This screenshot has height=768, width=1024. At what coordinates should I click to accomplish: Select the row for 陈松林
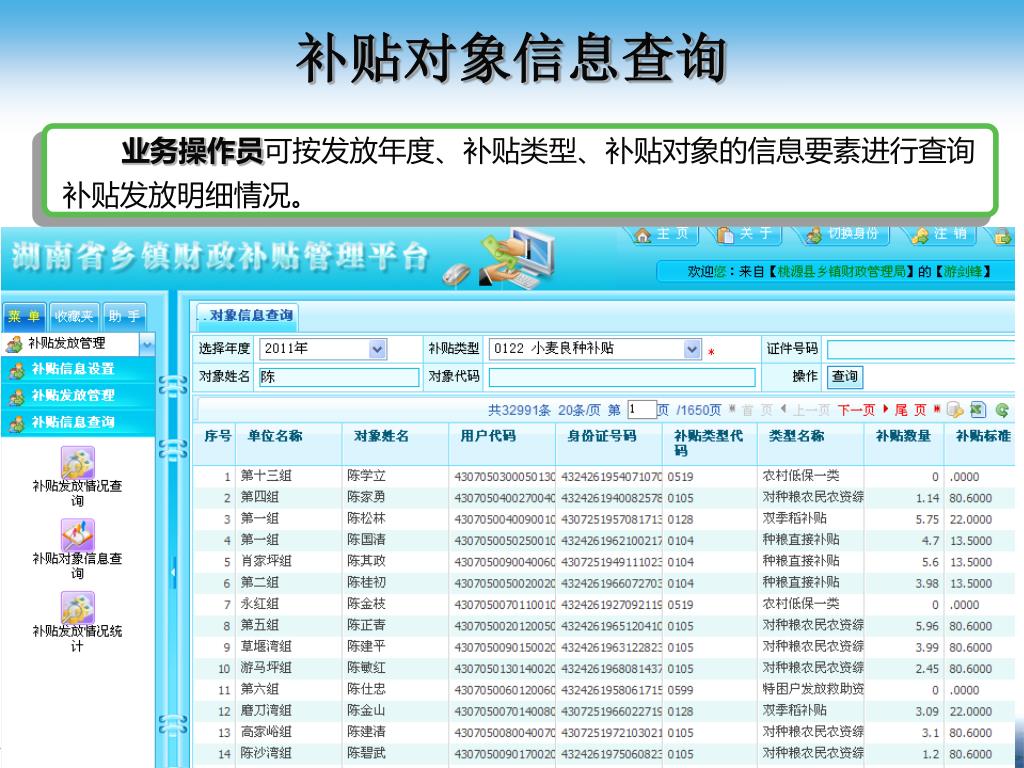click(x=604, y=519)
